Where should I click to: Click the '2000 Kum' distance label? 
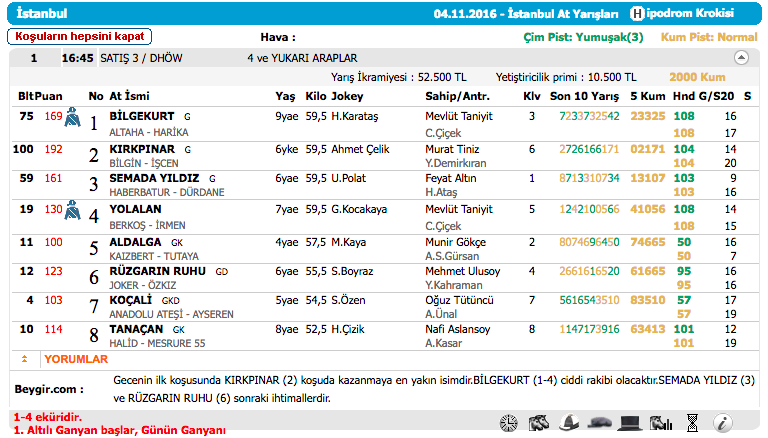point(697,77)
